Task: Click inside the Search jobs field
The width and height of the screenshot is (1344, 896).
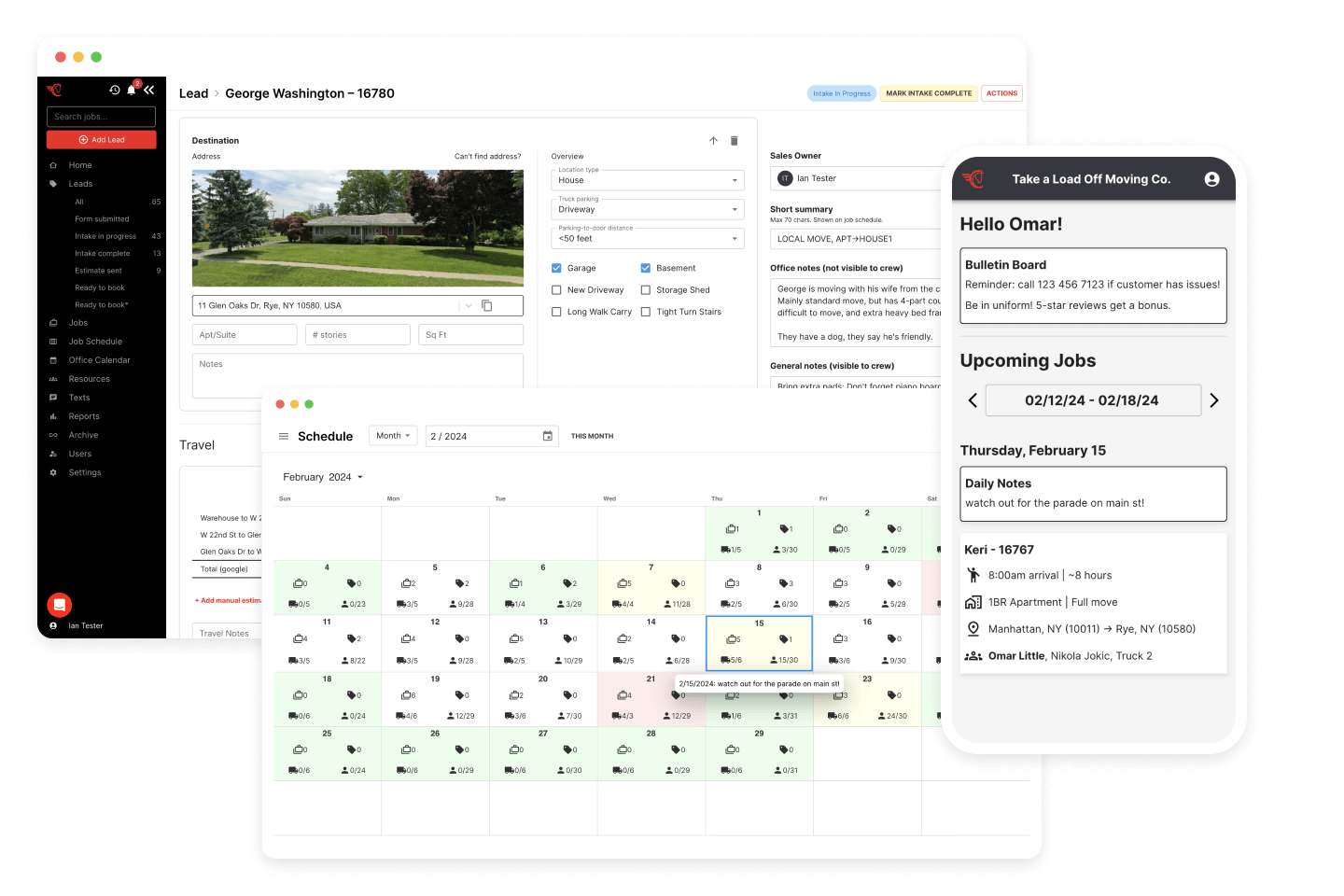Action: (101, 116)
